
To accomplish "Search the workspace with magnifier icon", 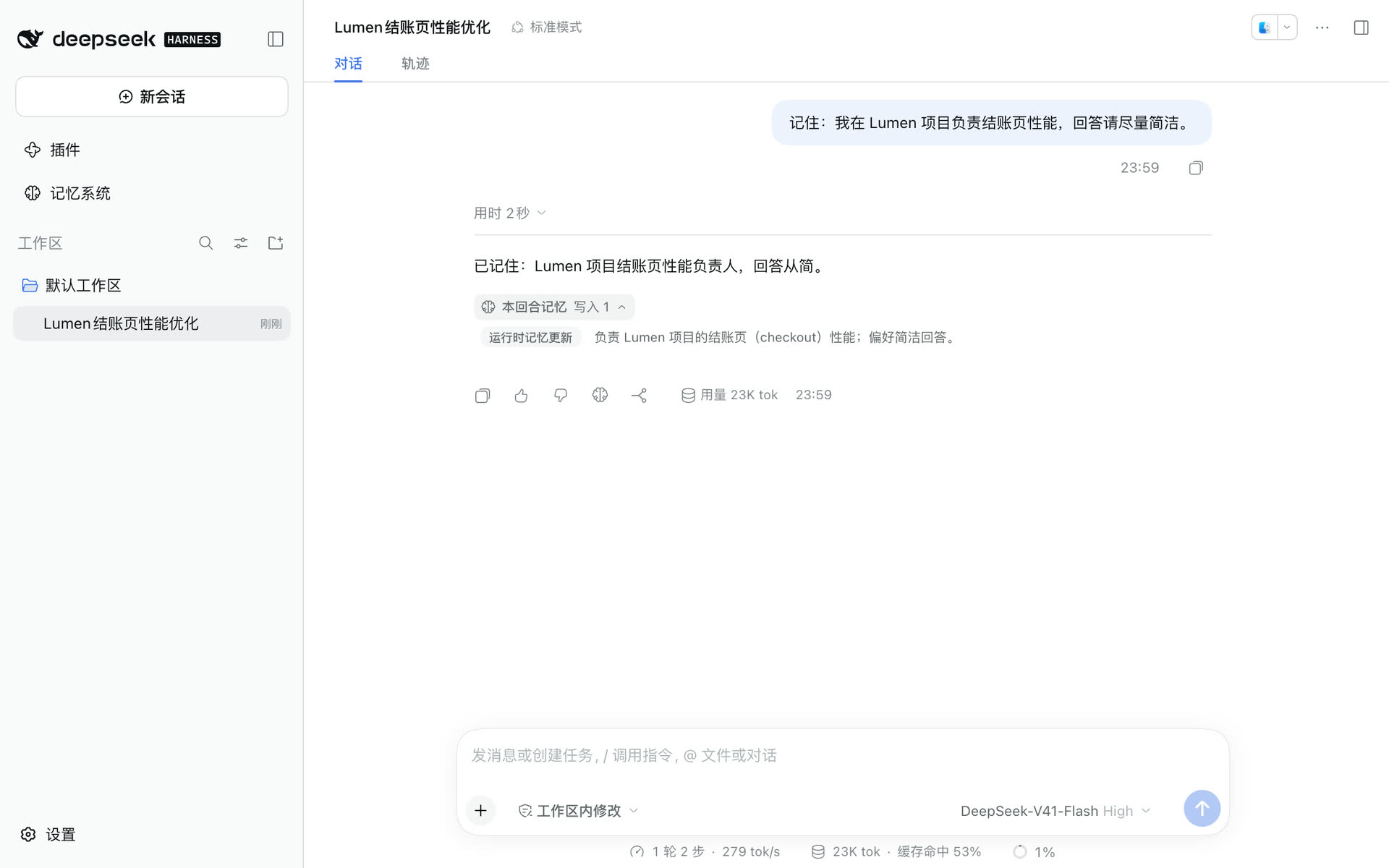I will click(x=206, y=243).
